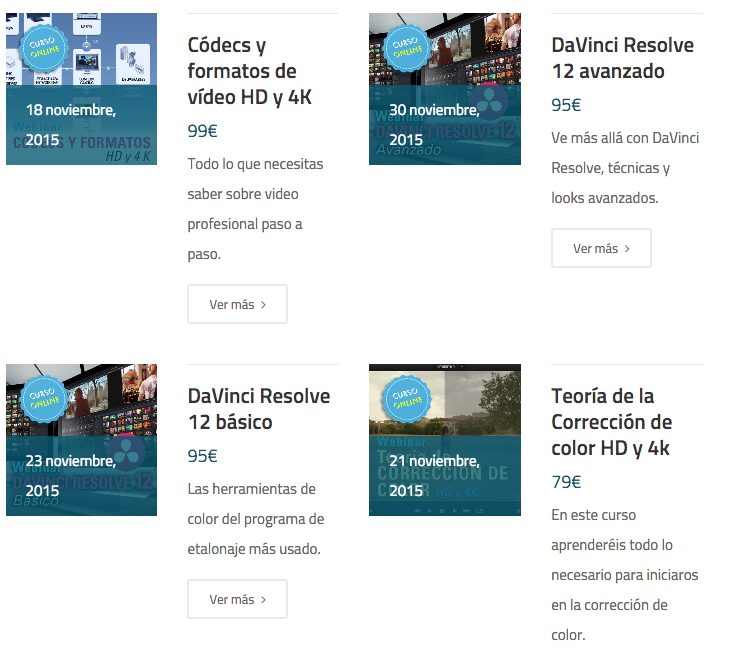Open the DaVinci Resolve 12 básico thumbnail
This screenshot has width=730, height=657.
[81, 440]
